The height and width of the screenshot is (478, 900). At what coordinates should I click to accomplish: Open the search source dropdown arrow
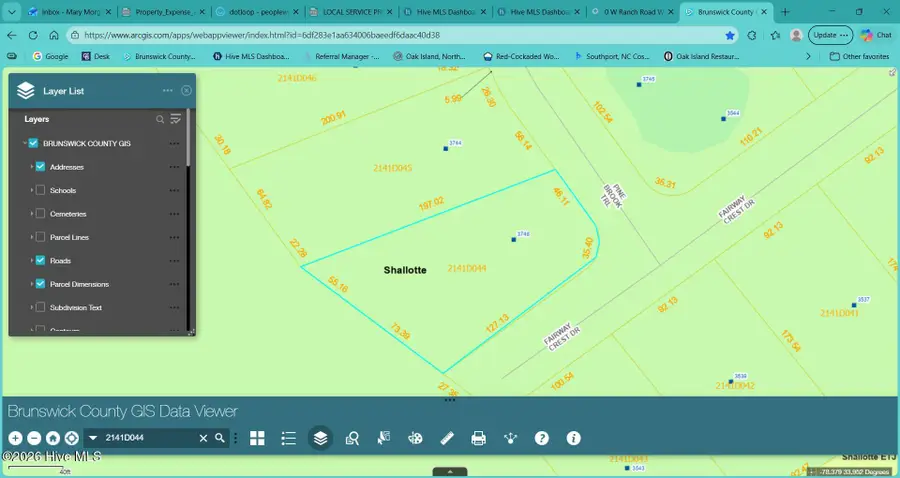tap(93, 438)
